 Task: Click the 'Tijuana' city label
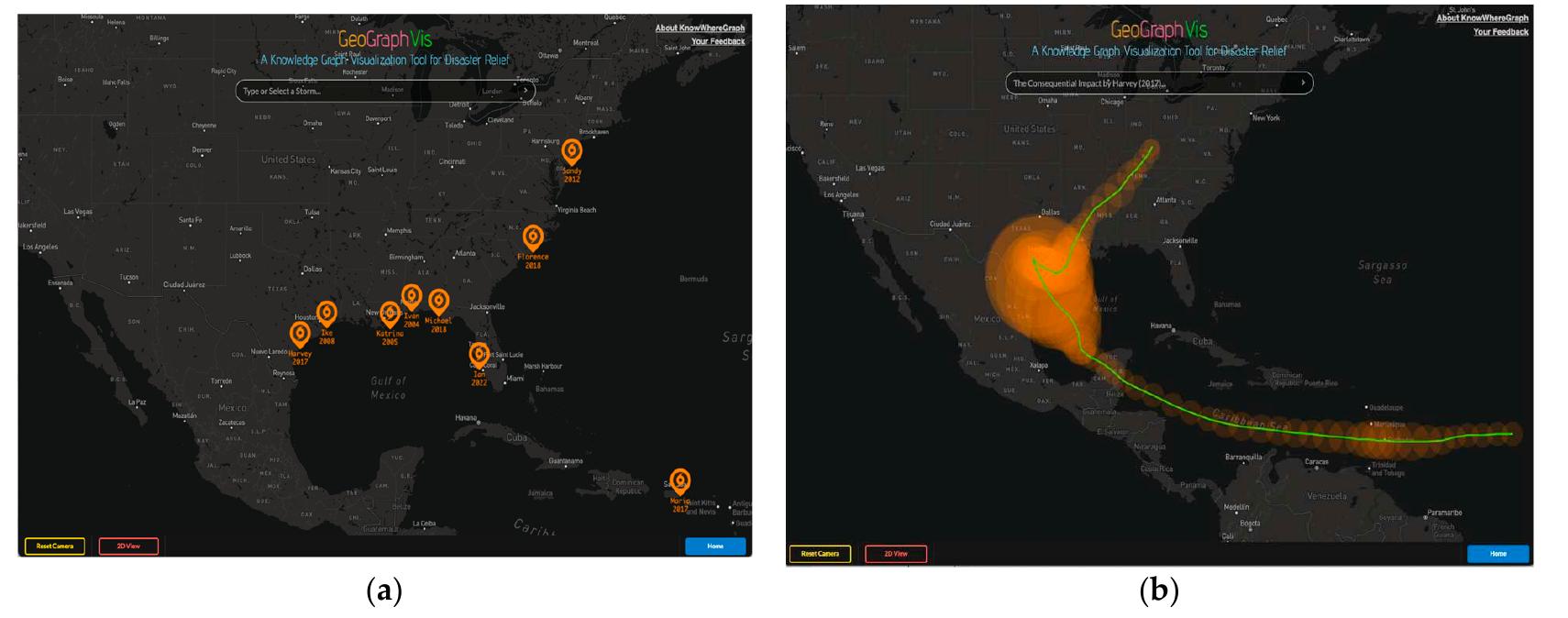(853, 215)
